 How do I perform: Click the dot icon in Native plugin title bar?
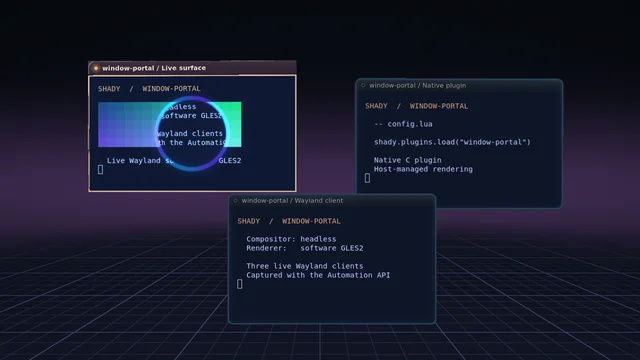tap(363, 85)
